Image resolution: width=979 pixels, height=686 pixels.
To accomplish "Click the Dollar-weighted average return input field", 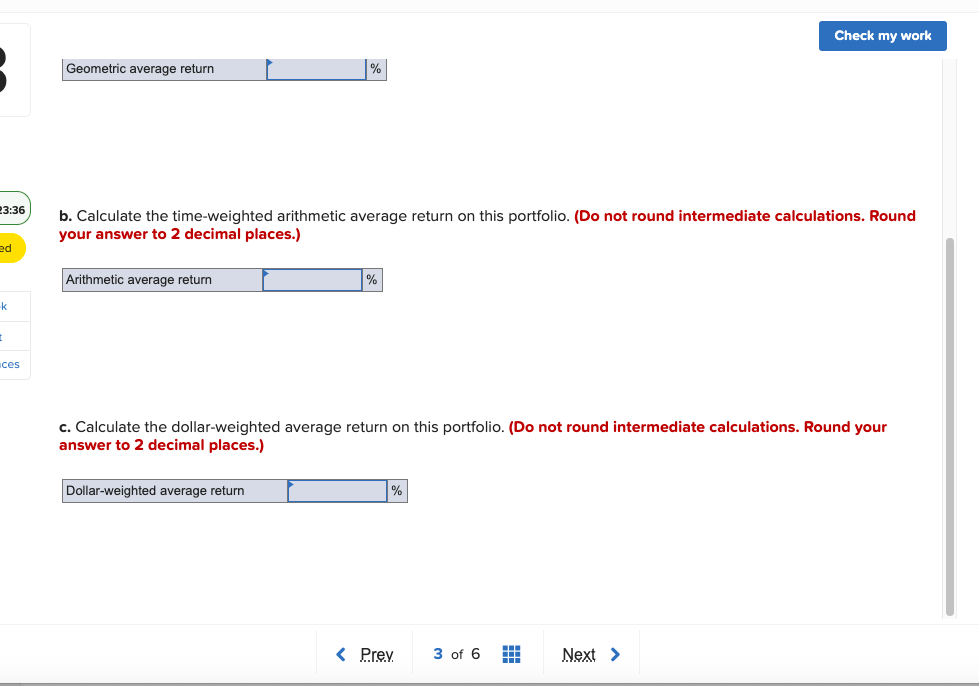I will [x=336, y=491].
